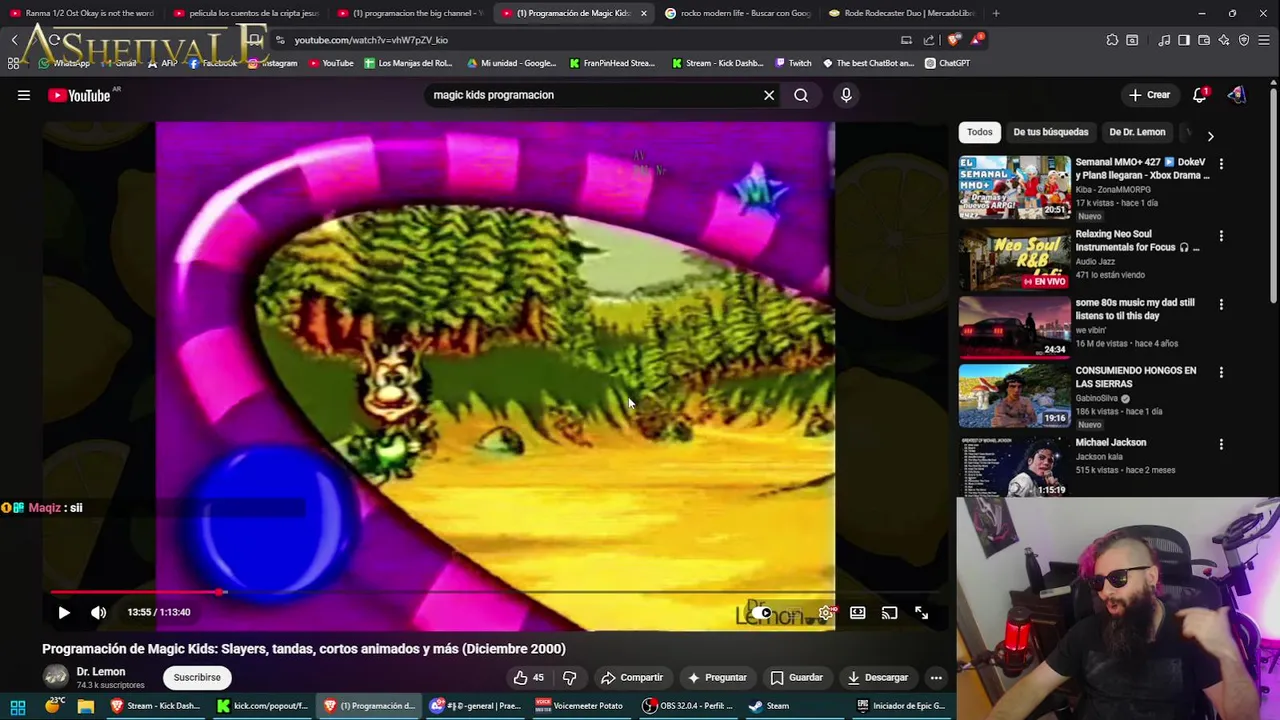Open the YouTube guide hamburger menu
This screenshot has height=720, width=1280.
point(24,95)
